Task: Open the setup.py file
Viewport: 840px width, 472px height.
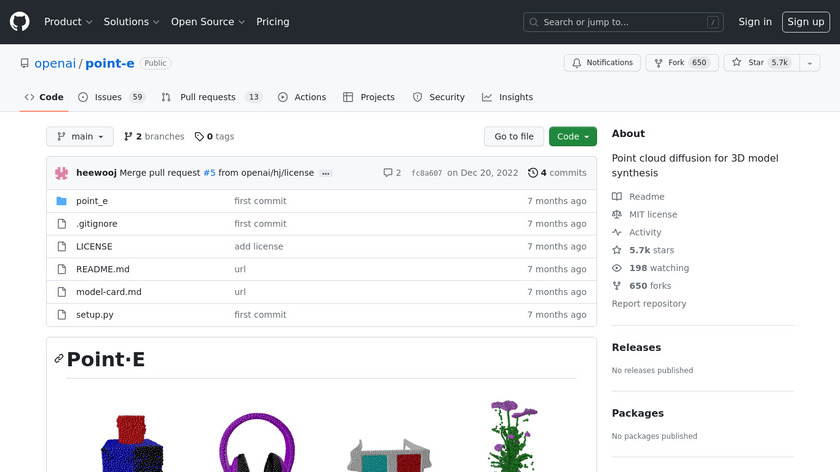Action: tap(95, 315)
